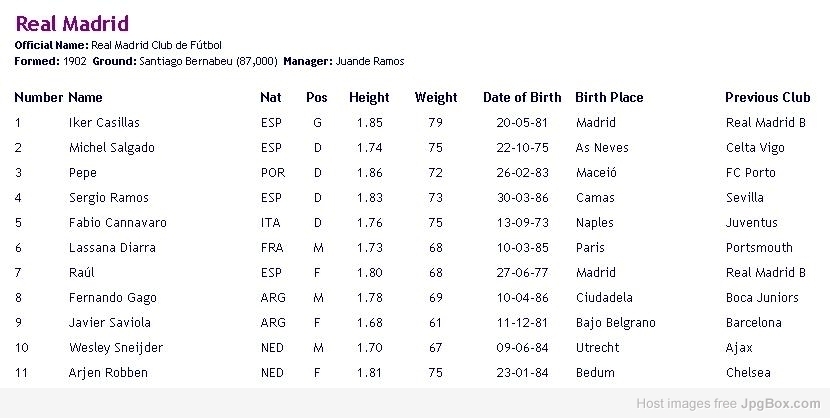Select the Date of Birth header
The width and height of the screenshot is (830, 418).
click(x=522, y=97)
